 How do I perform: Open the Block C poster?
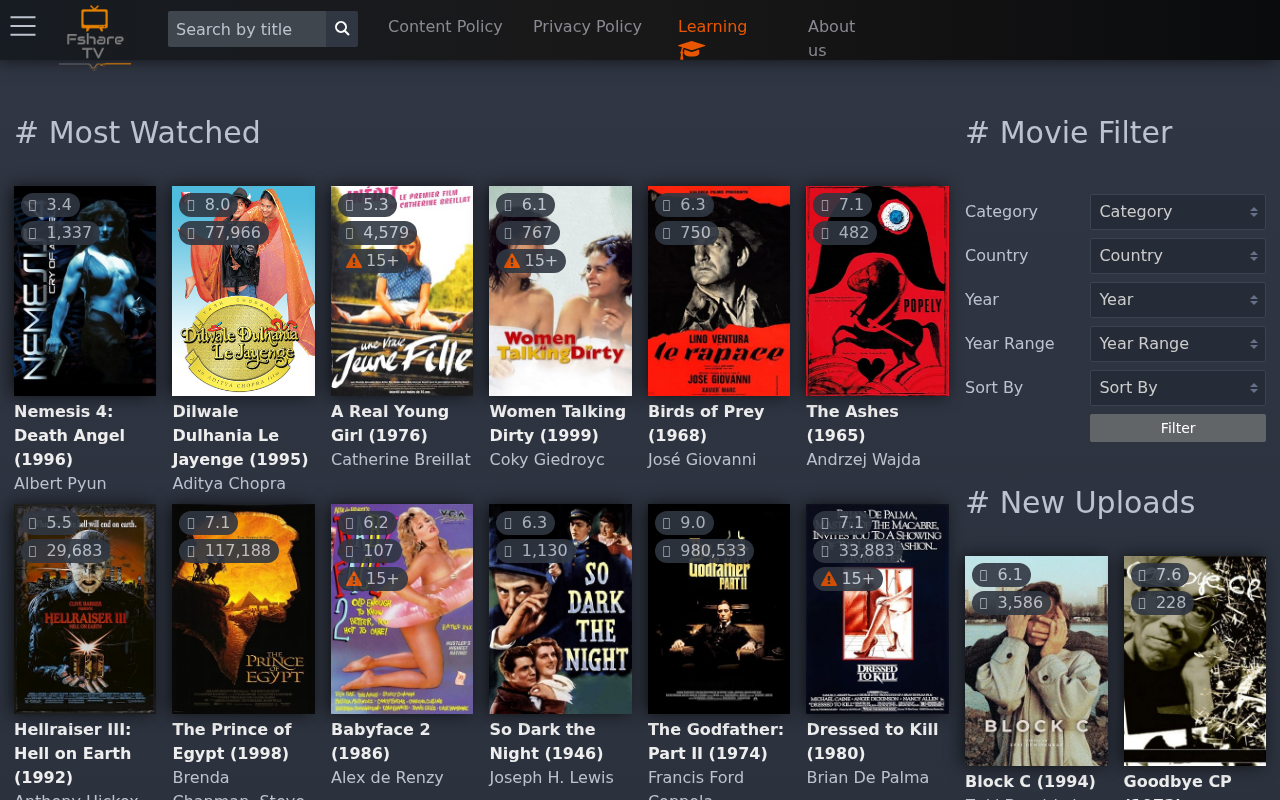coord(1036,661)
